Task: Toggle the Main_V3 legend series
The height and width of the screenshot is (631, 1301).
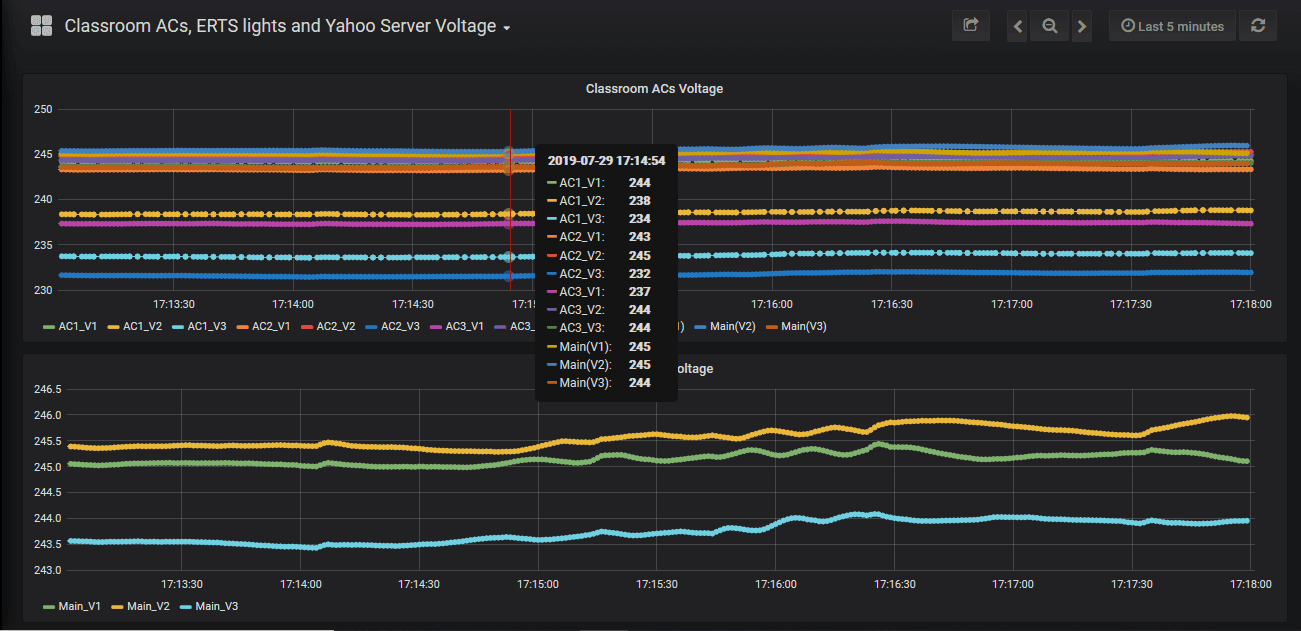Action: click(216, 606)
